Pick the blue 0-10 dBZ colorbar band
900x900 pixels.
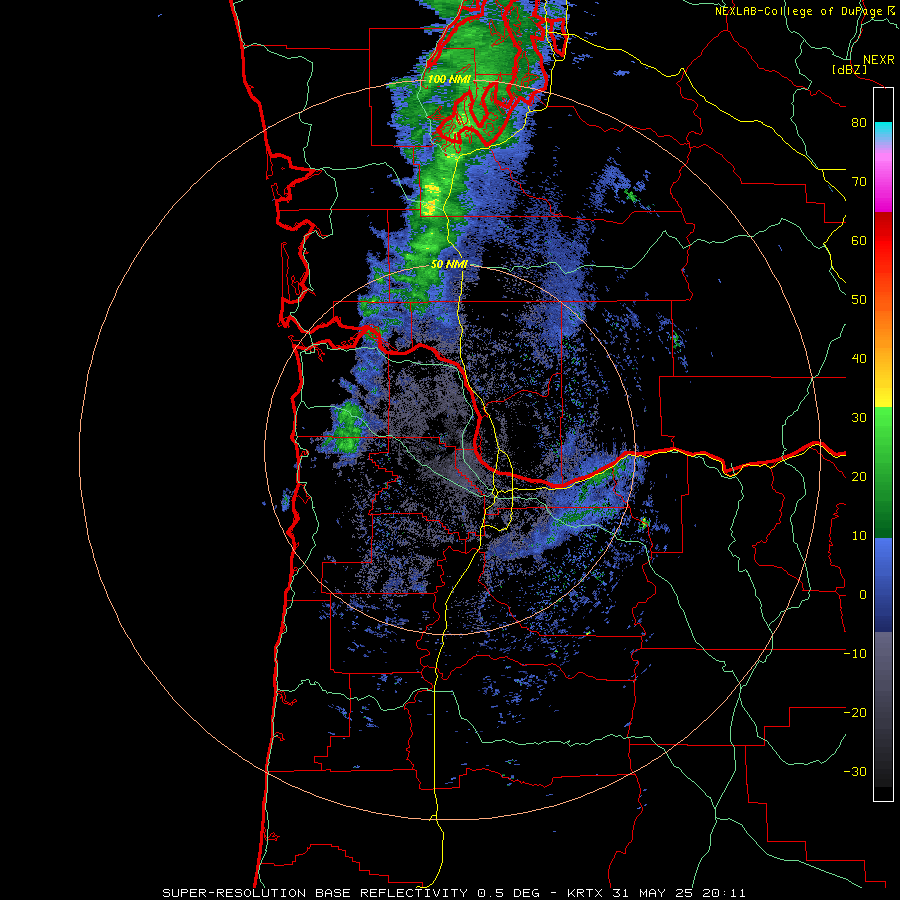tap(883, 565)
